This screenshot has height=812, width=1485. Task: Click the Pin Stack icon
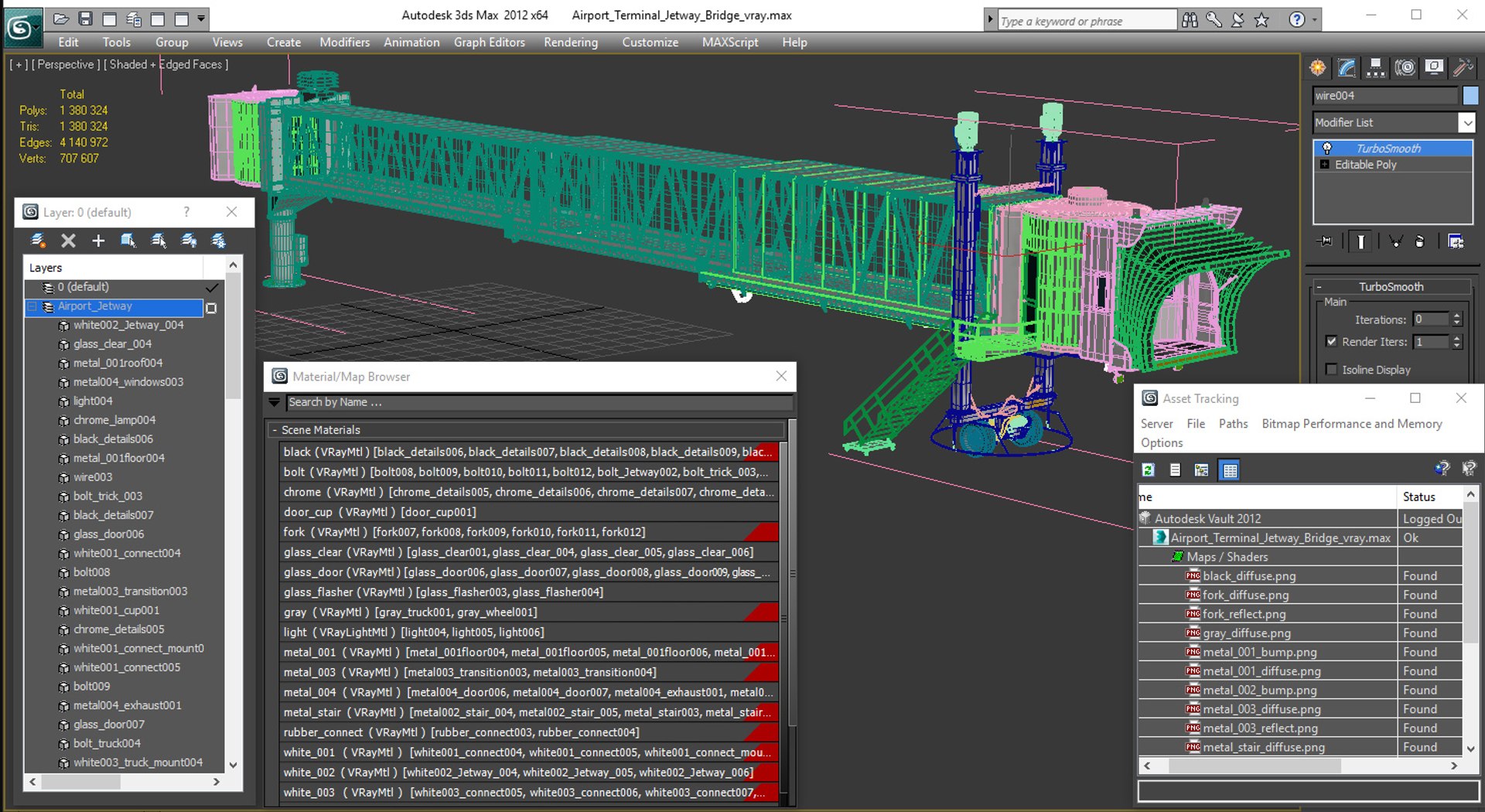[x=1326, y=241]
